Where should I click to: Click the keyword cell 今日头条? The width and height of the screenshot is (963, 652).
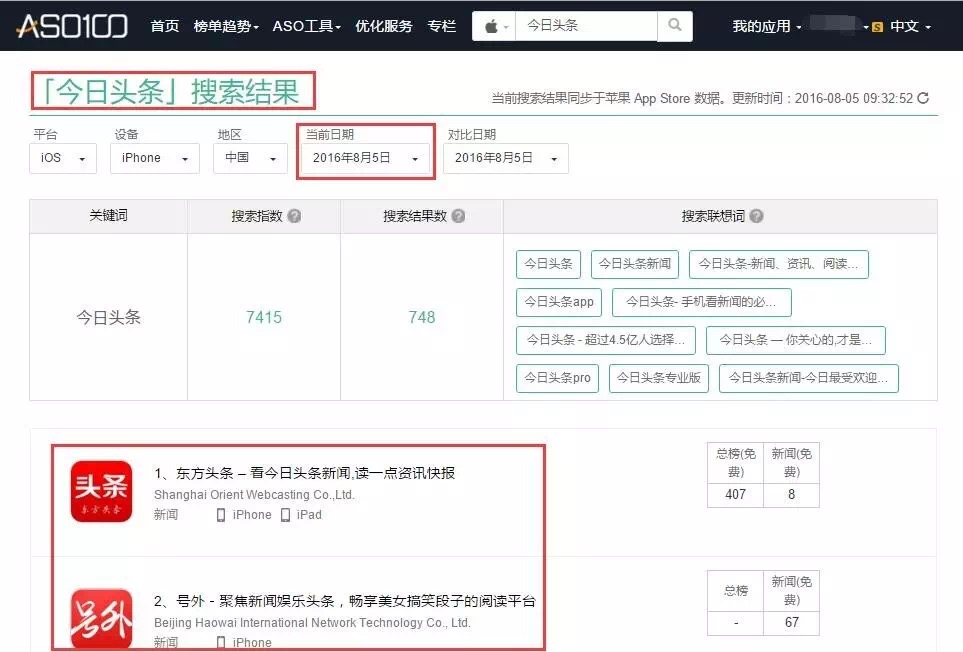109,317
